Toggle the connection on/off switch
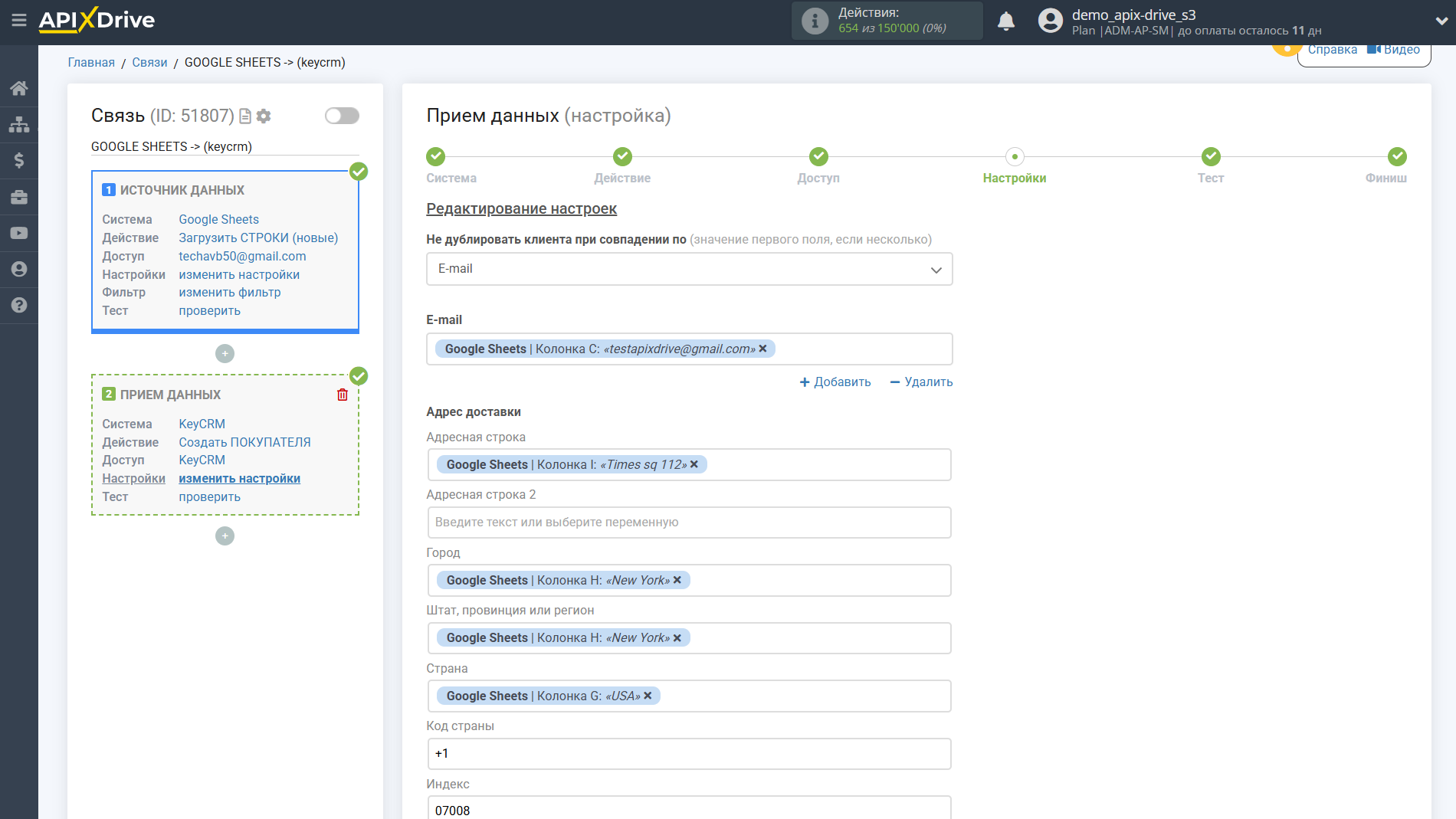Screen dimensions: 1456x819 click(342, 116)
